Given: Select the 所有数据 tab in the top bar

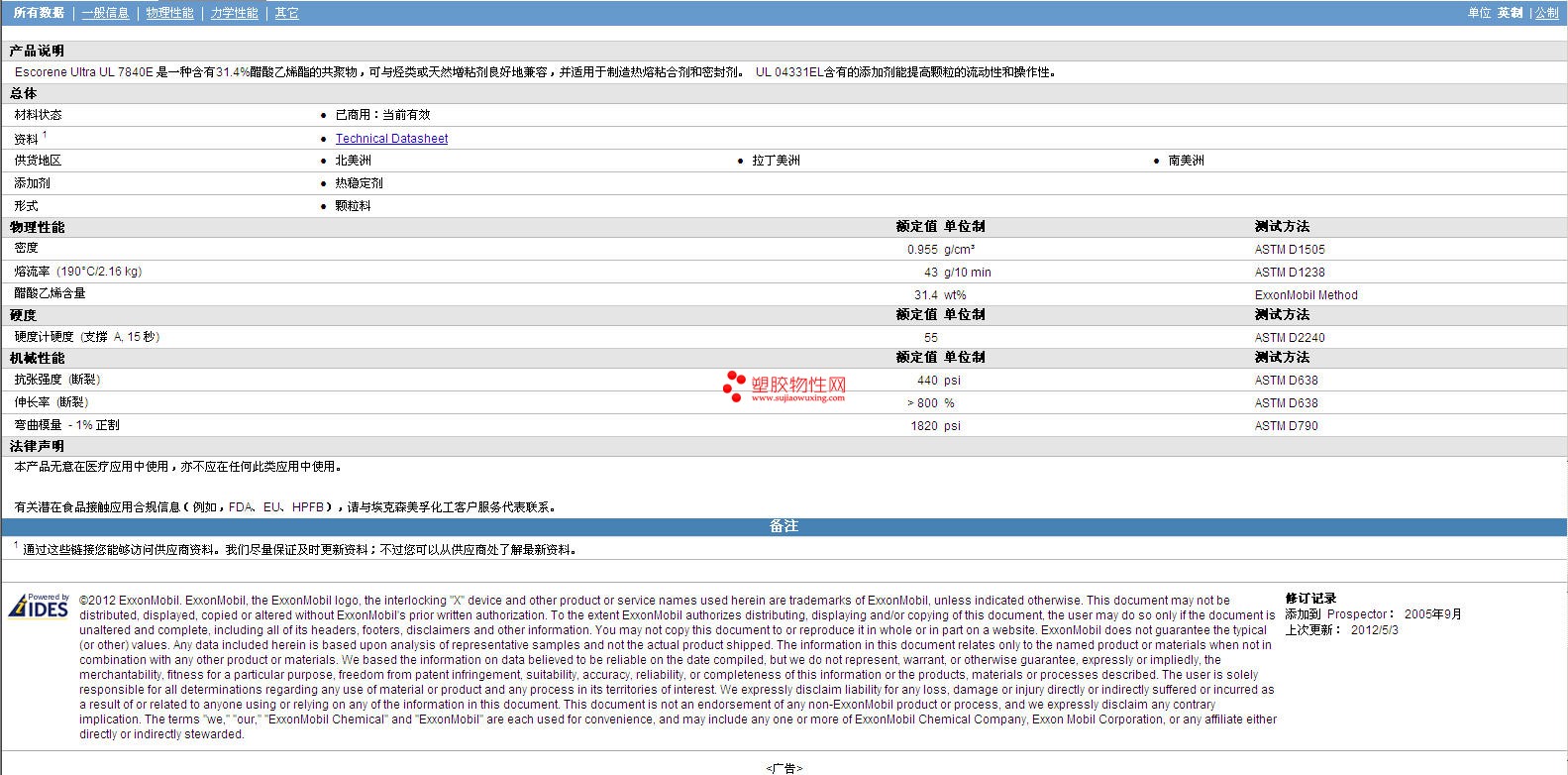Looking at the screenshot, I should [x=39, y=13].
